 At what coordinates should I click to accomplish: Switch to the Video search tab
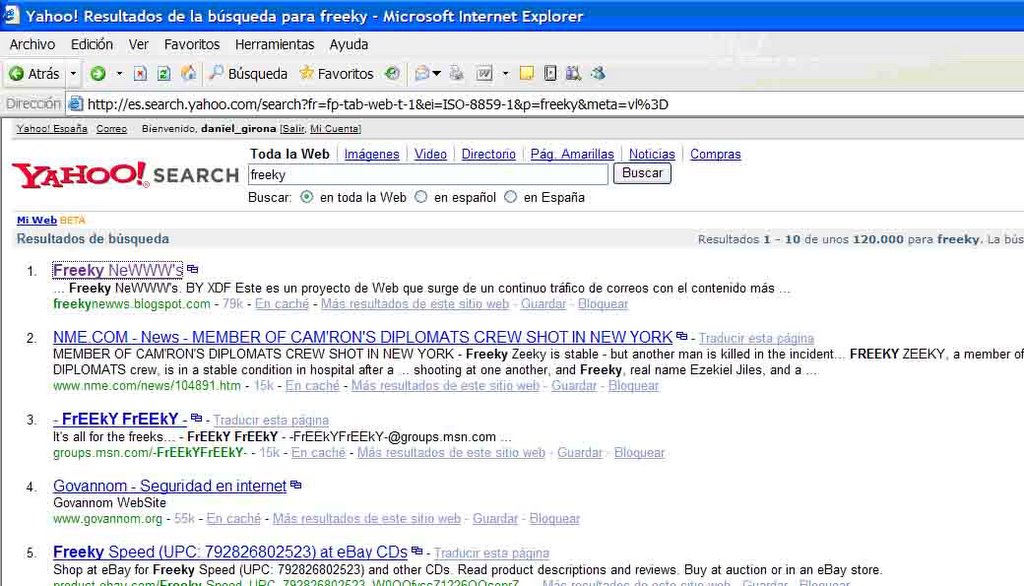430,154
